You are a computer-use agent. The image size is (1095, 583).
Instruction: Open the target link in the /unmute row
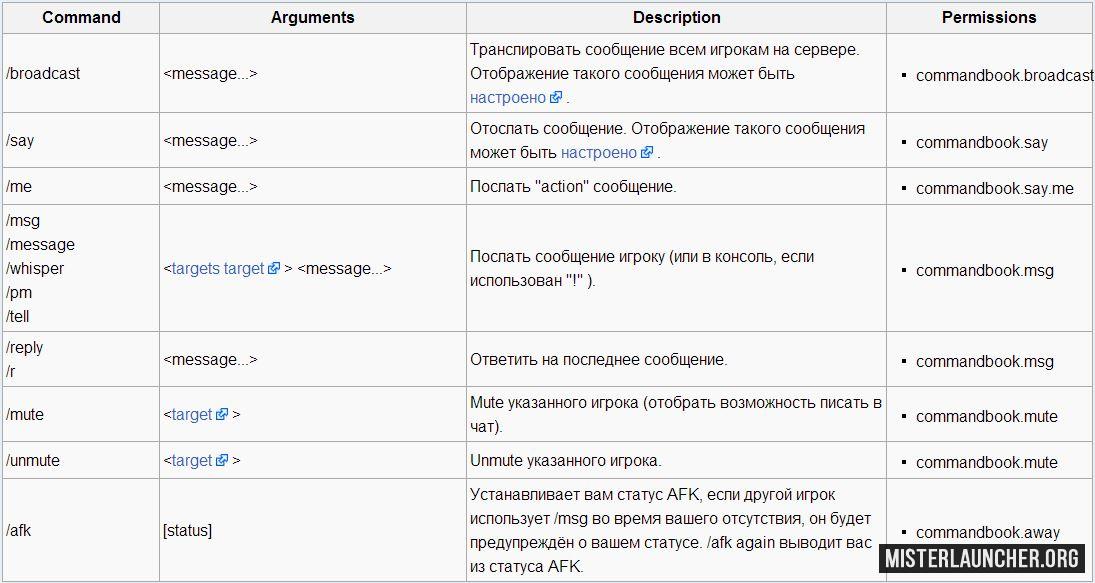click(x=192, y=460)
